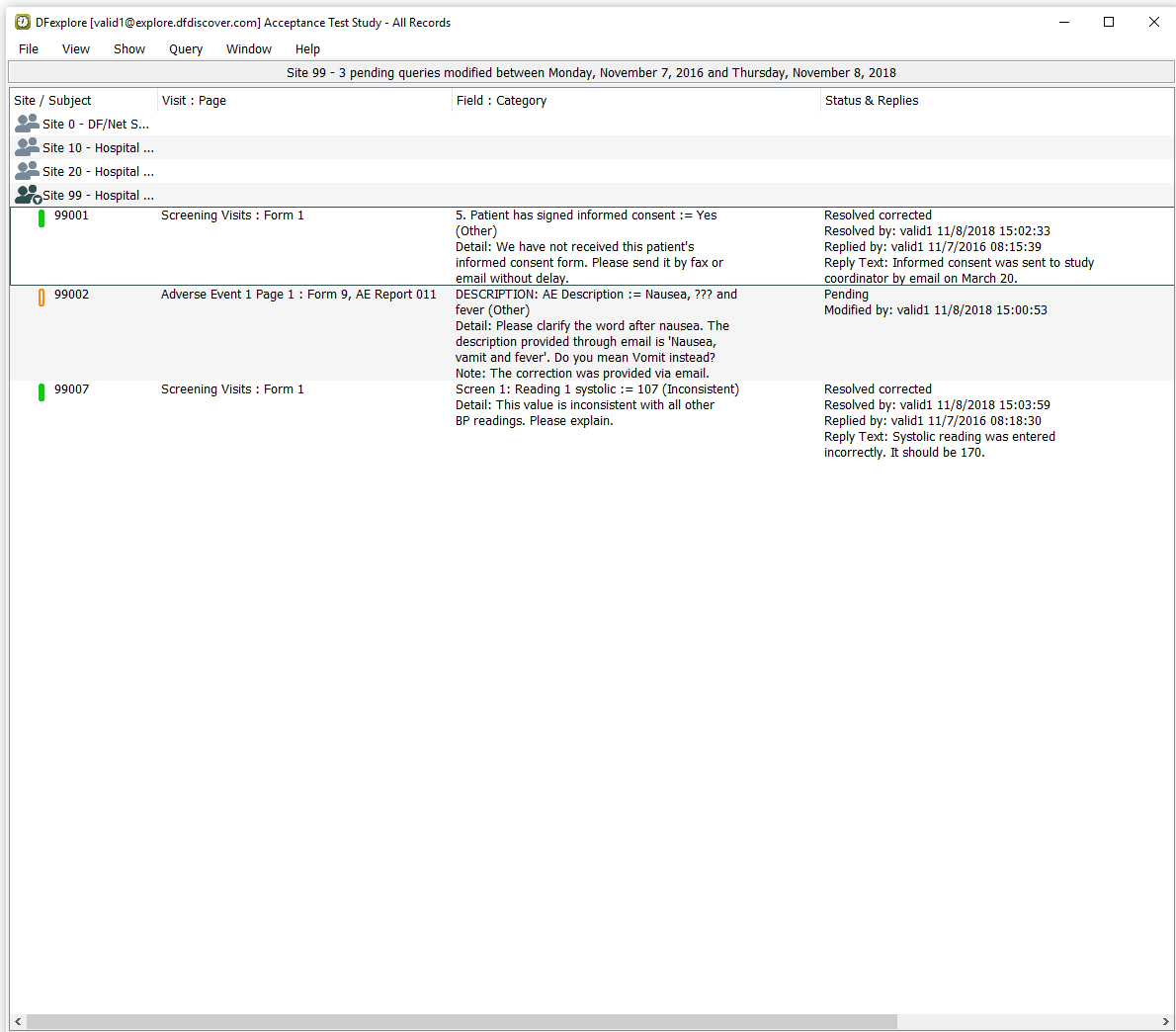Open the Show menu
Image resolution: width=1176 pixels, height=1032 pixels.
coord(129,48)
